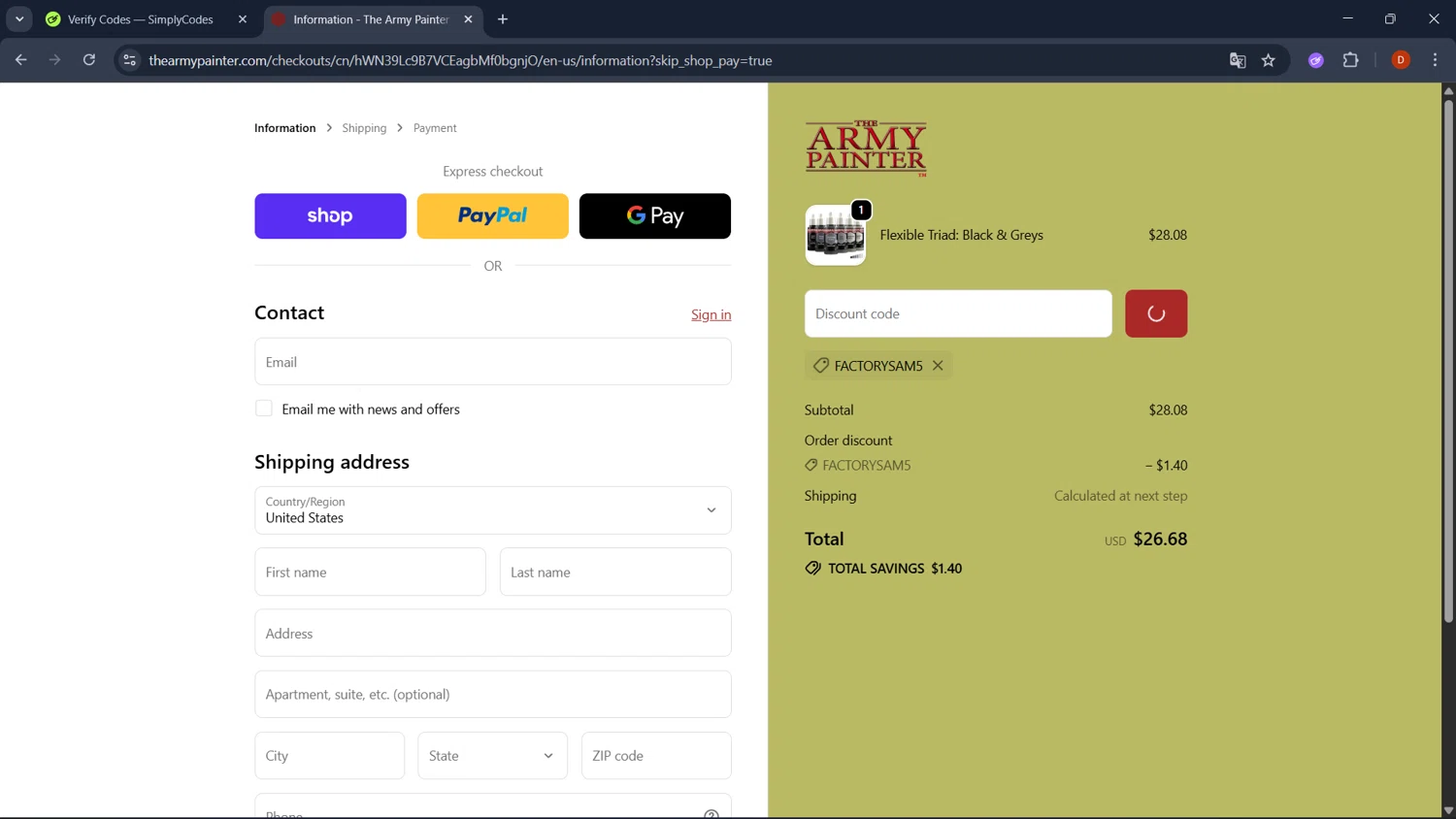Click the scrollbar up arrow
Viewport: 1456px width, 819px height.
[x=1448, y=90]
